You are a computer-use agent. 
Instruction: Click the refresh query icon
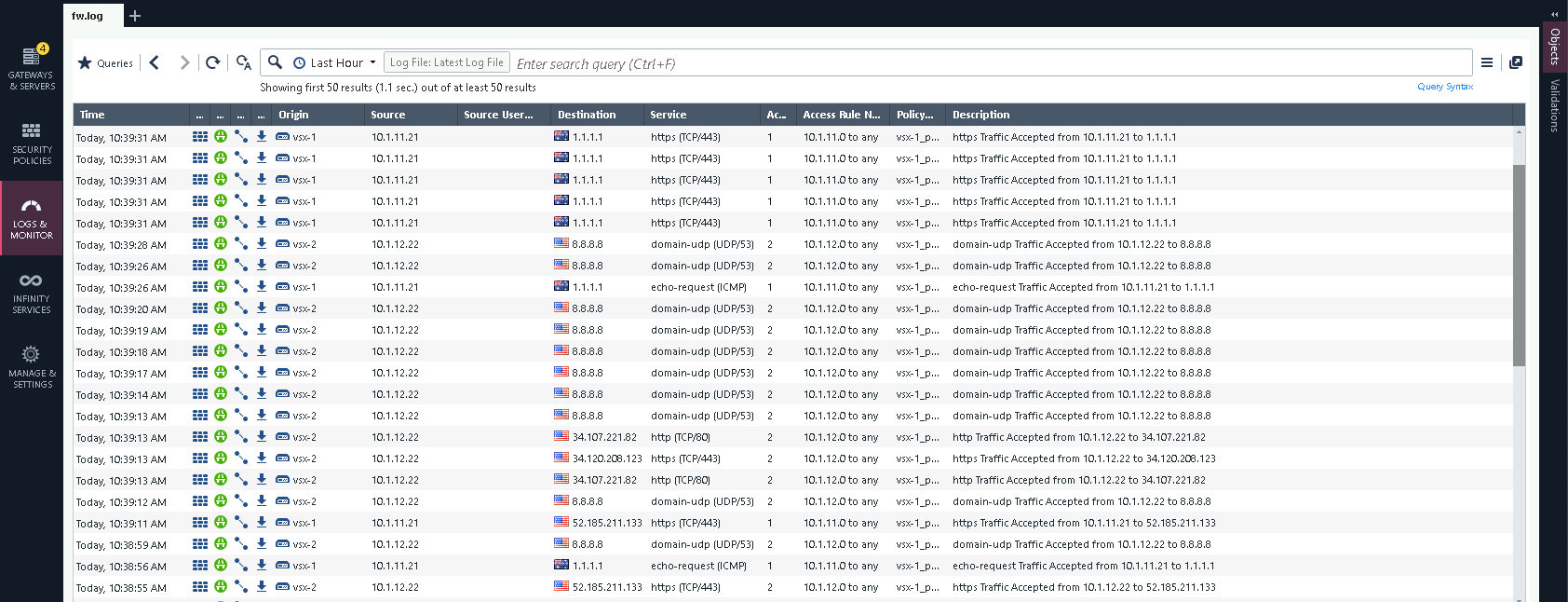[x=213, y=62]
